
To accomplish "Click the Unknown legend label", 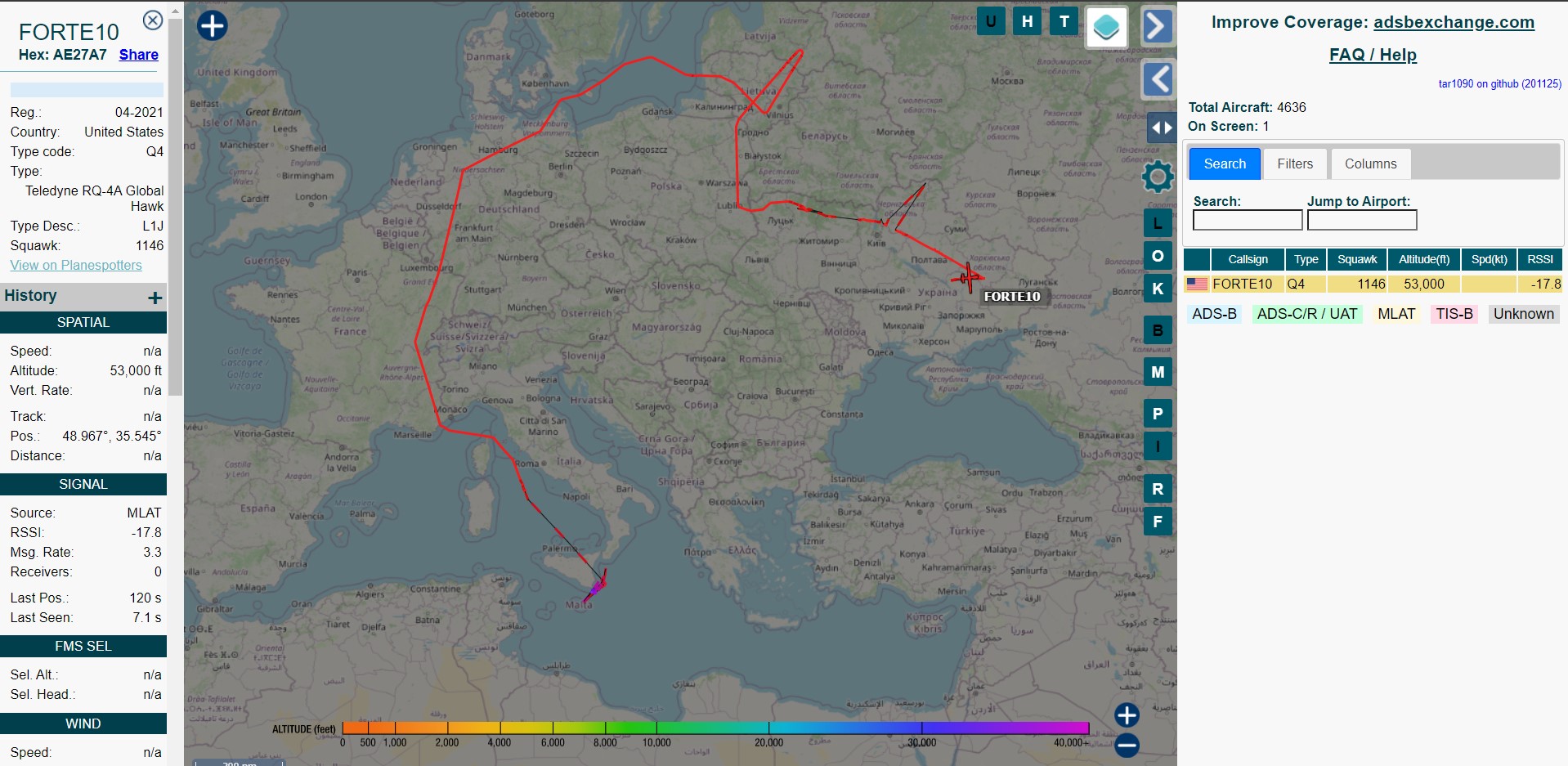I will (x=1523, y=314).
